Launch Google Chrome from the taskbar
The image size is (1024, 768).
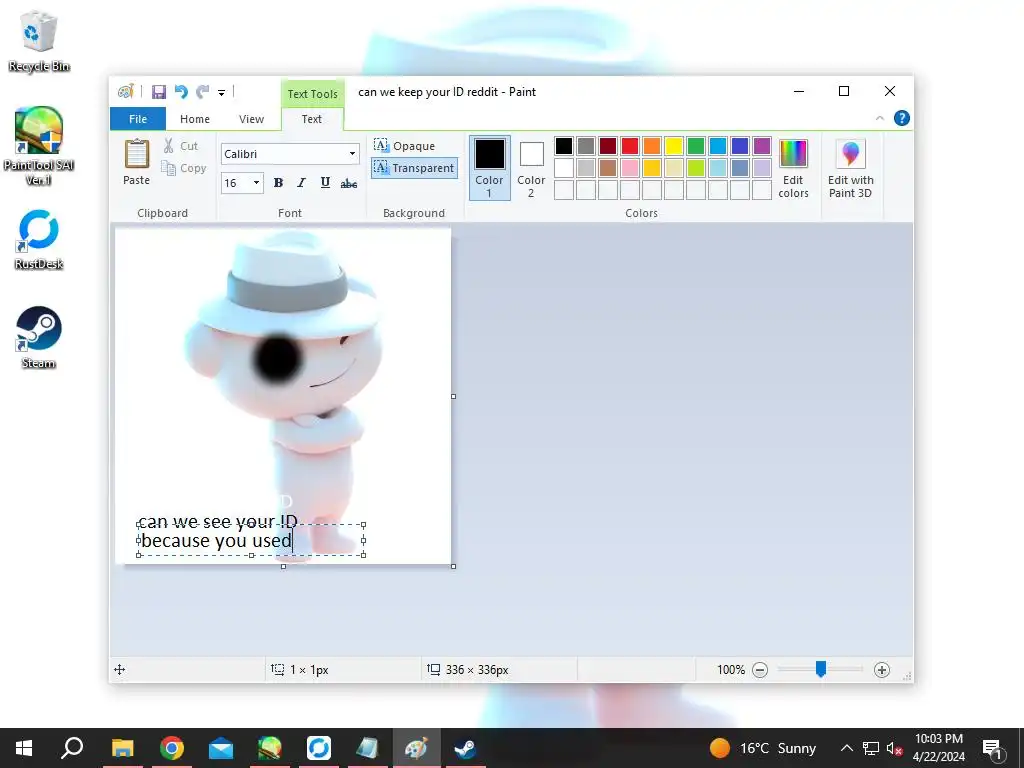pyautogui.click(x=172, y=748)
